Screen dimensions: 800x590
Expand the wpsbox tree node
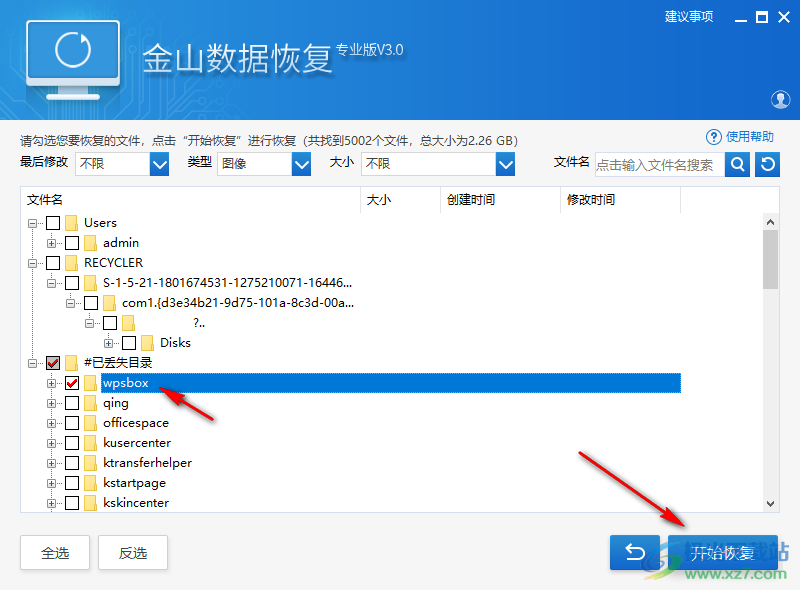coord(52,383)
